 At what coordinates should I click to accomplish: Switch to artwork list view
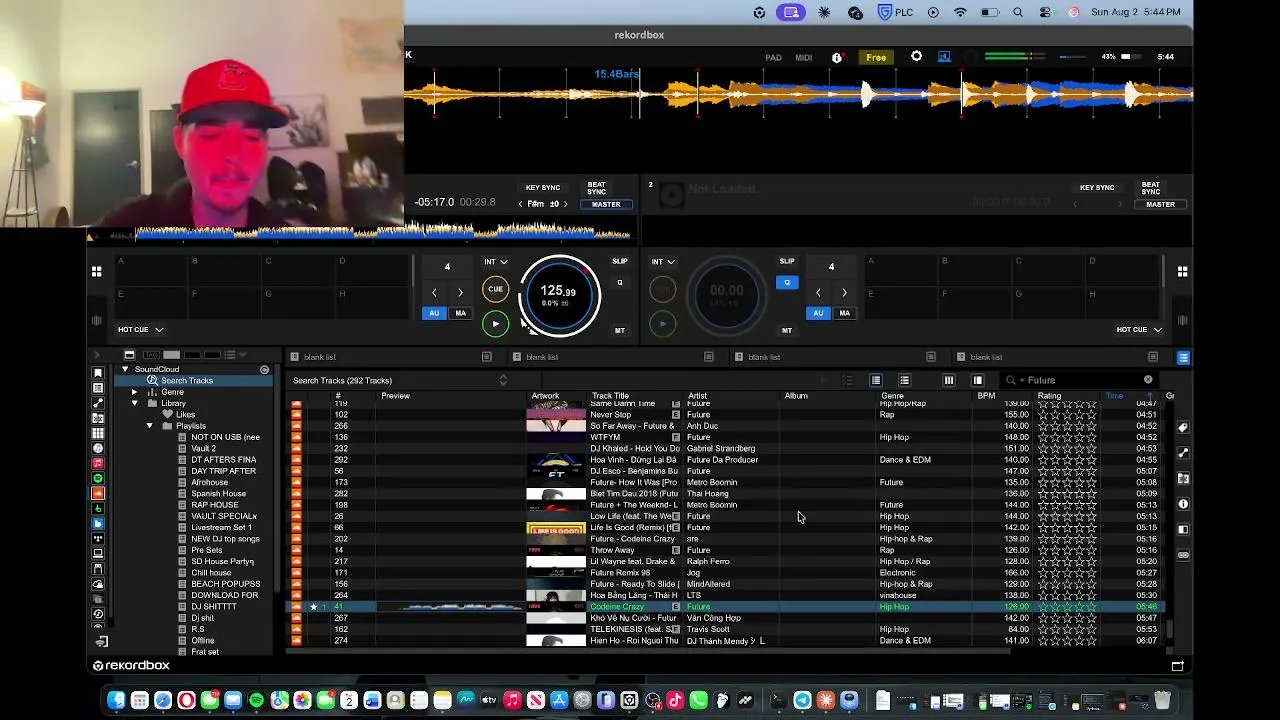[x=904, y=380]
